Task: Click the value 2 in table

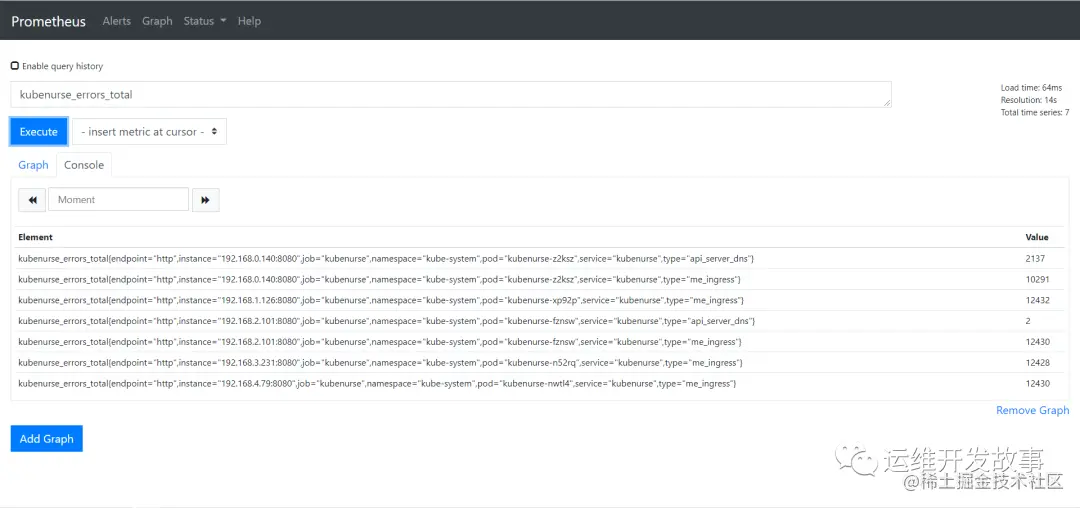Action: (1028, 321)
